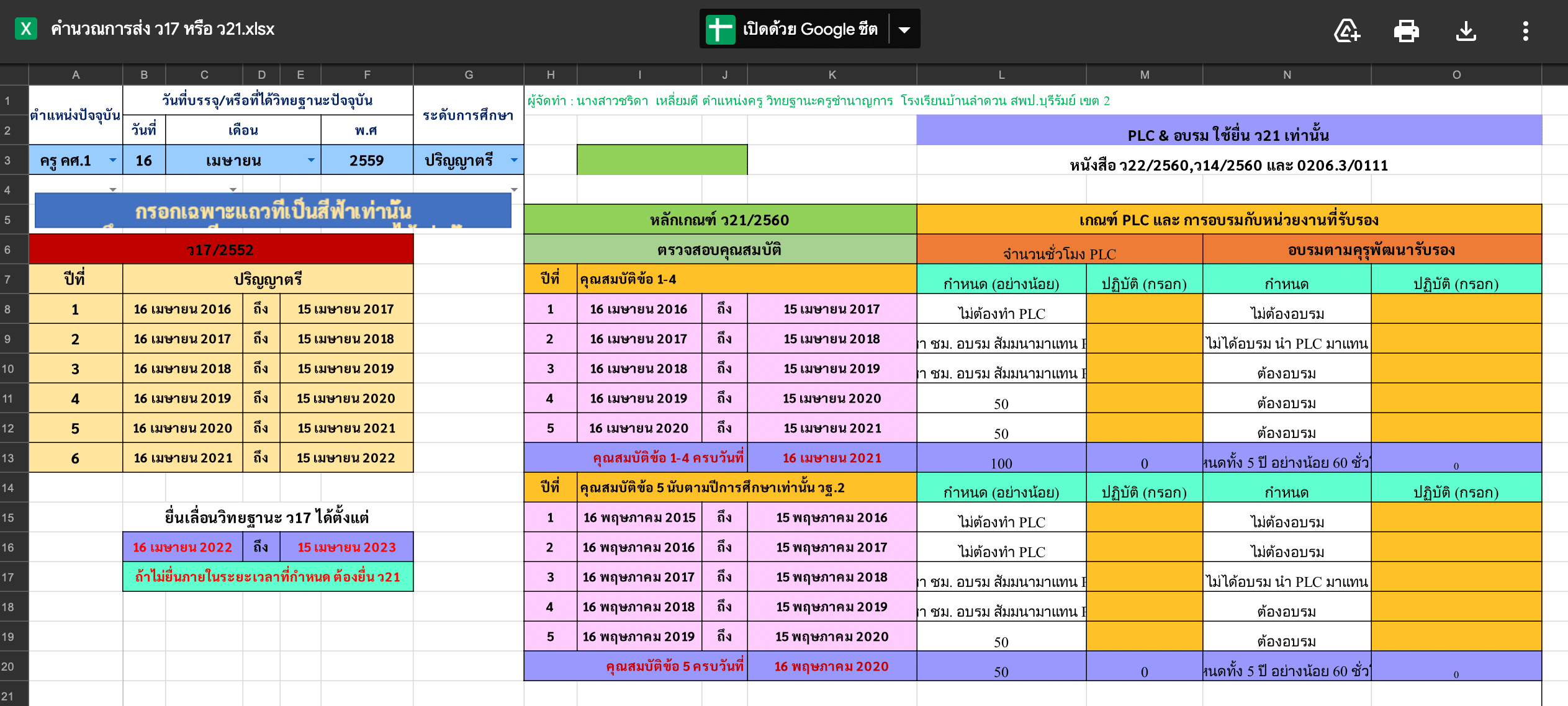Click the ไม่ต้องทำ PLC cell in row 8
This screenshot has height=706, width=1568.
1001,309
